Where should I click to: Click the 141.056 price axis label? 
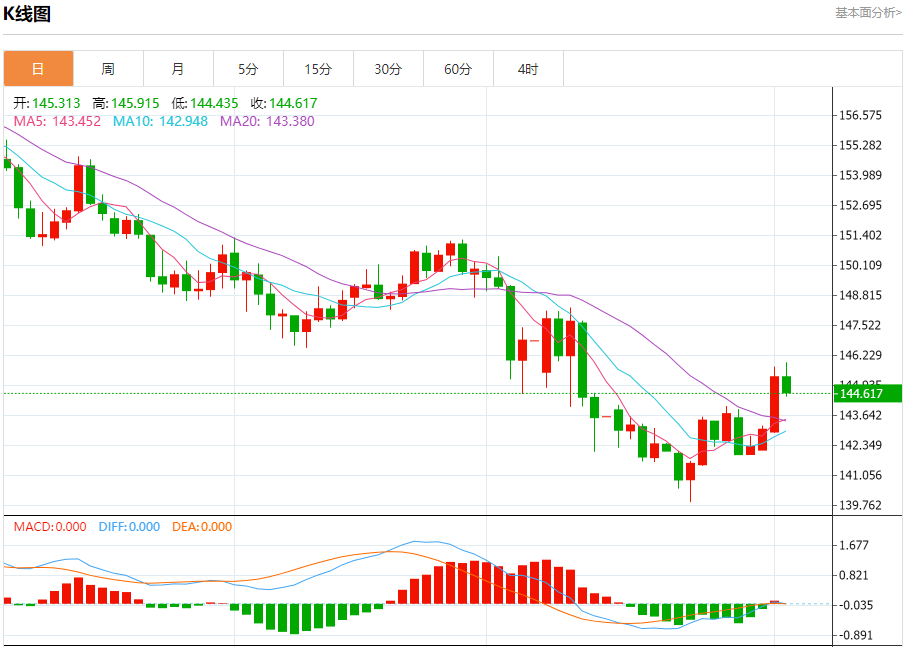[x=861, y=475]
